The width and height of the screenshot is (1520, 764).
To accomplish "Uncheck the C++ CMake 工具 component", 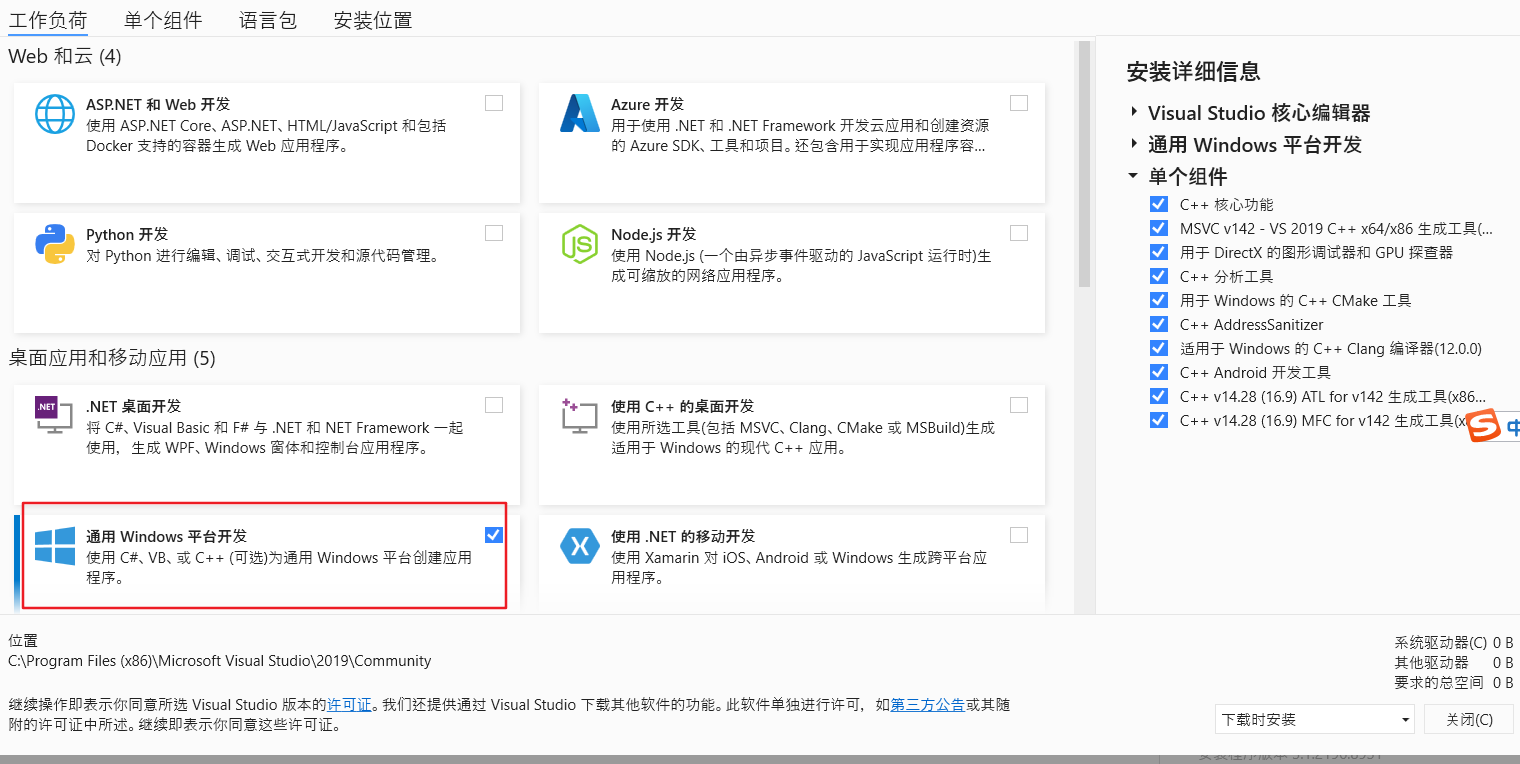I will pos(1159,300).
